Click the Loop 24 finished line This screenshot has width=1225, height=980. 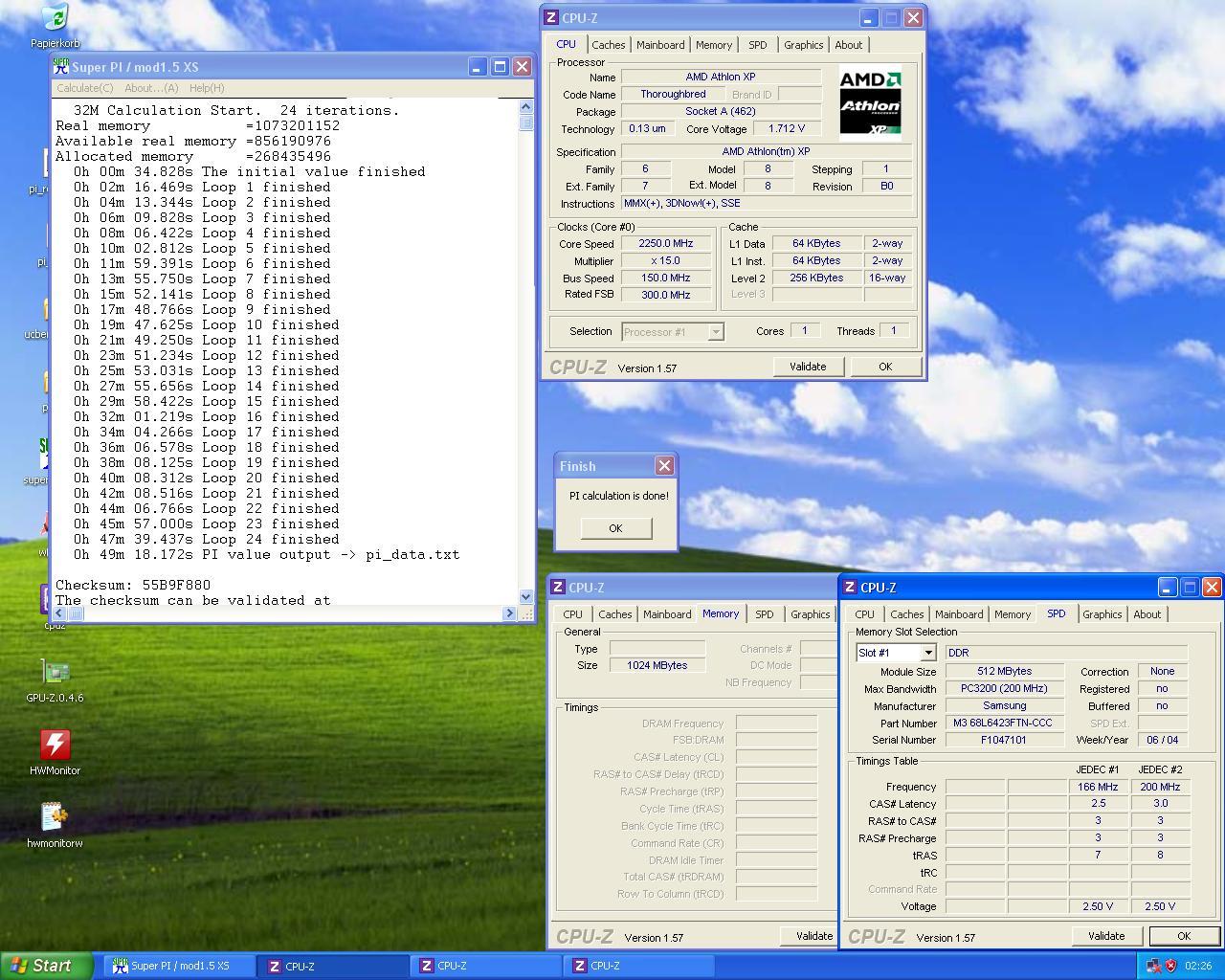(x=206, y=539)
